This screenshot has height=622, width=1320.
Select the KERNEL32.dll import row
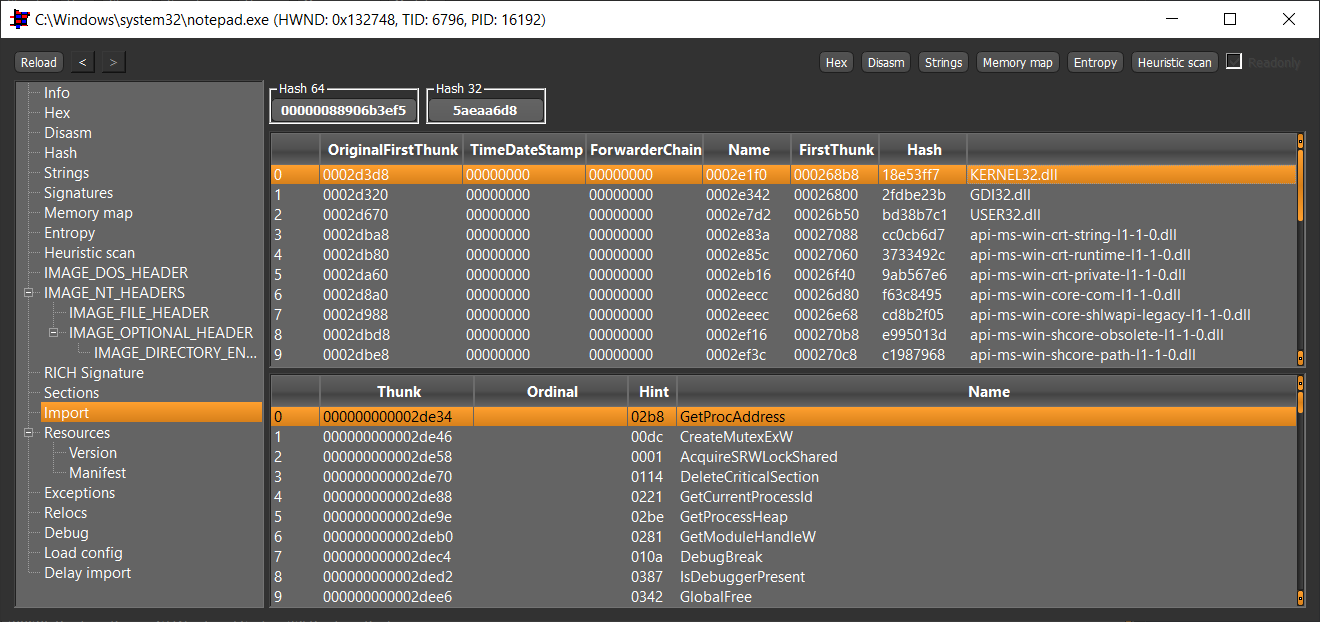783,175
